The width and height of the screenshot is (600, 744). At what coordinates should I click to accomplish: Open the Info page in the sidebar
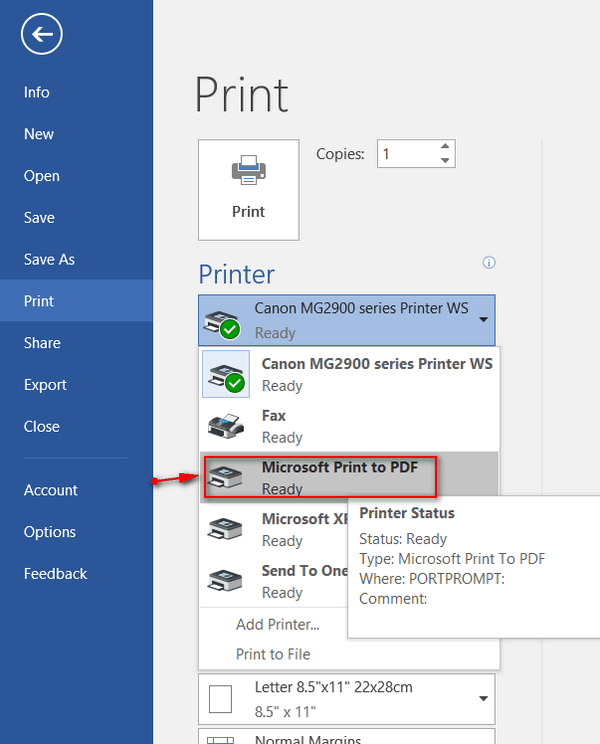37,92
